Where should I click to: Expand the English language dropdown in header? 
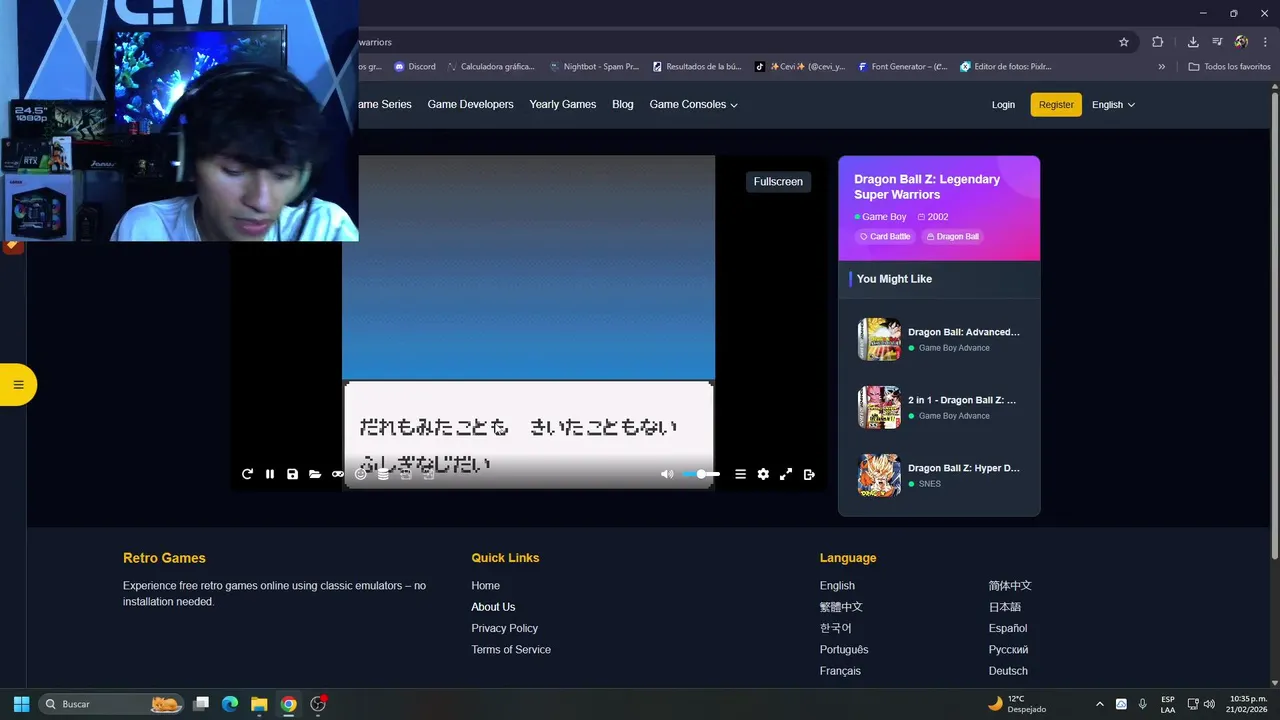coord(1113,105)
